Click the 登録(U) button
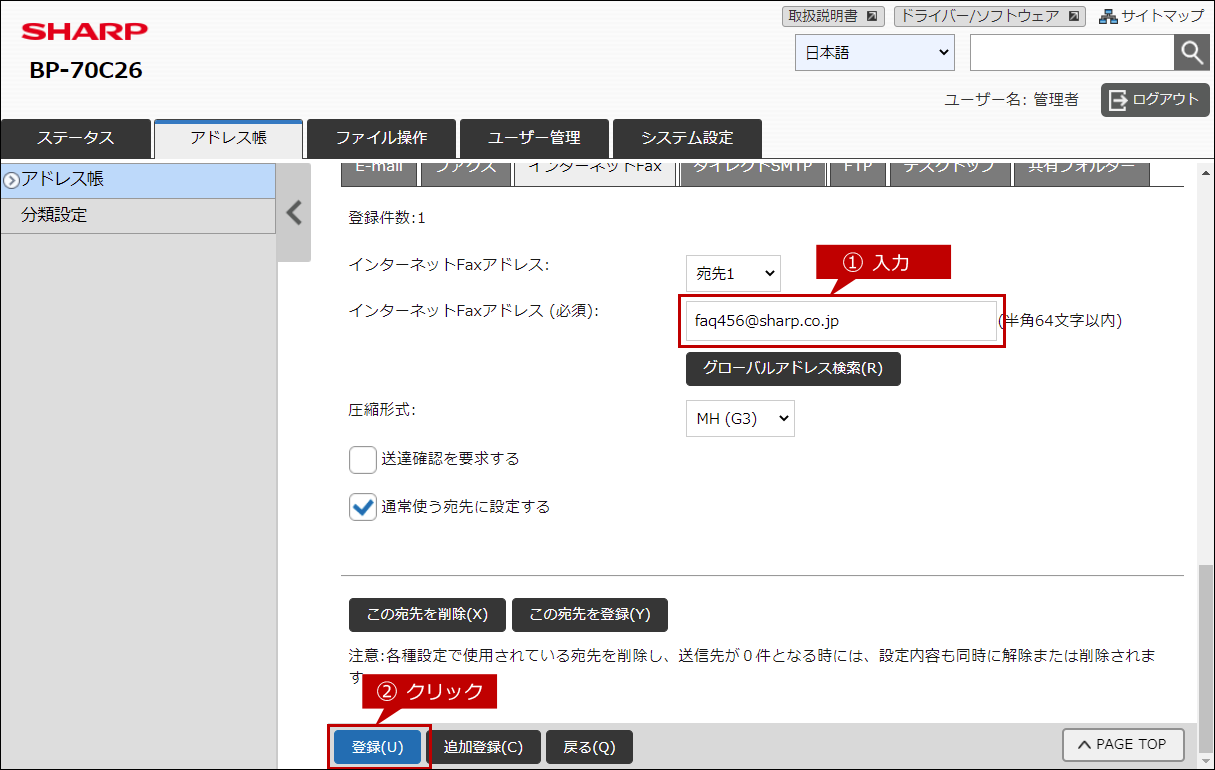 [x=378, y=747]
